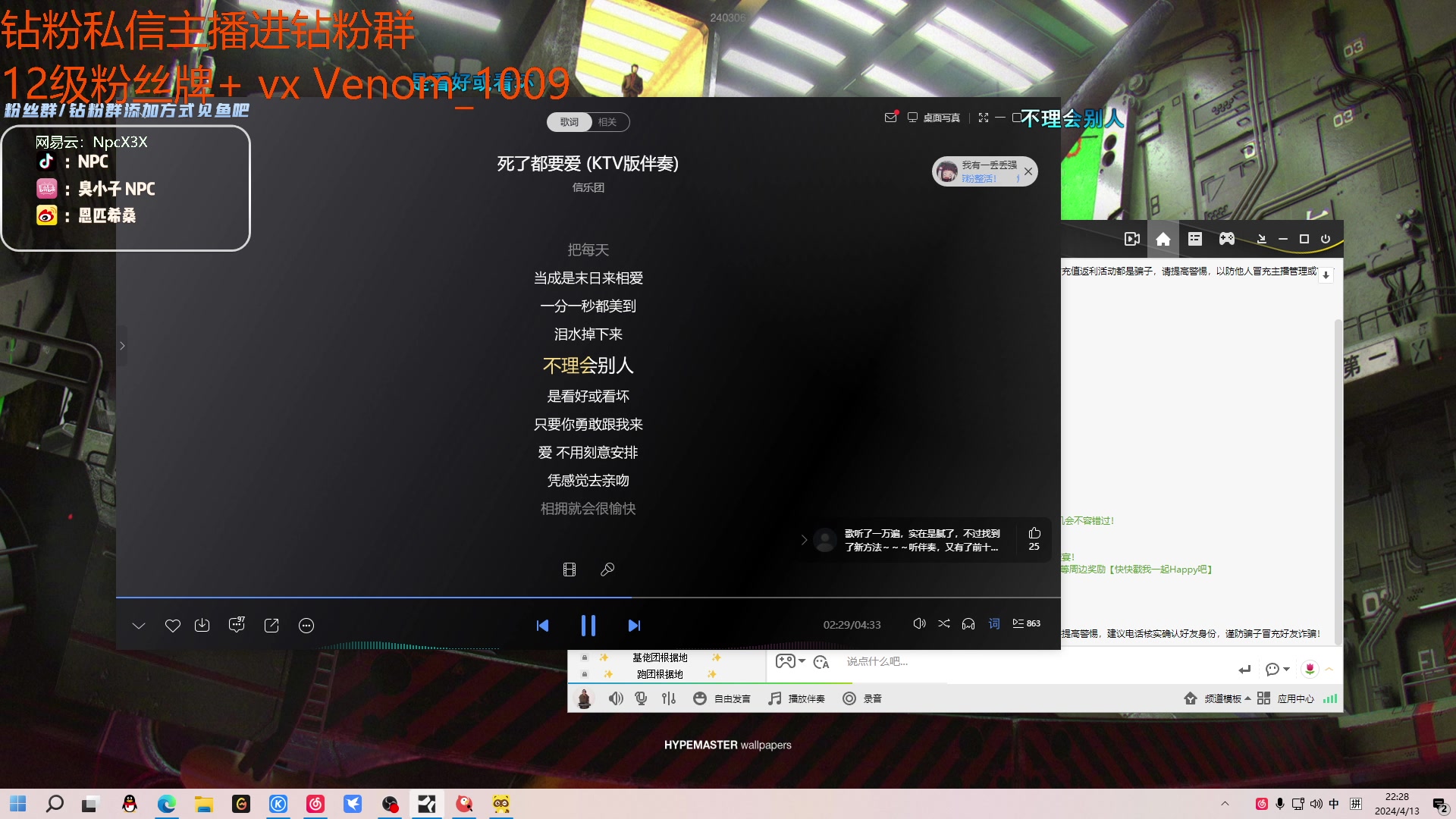Open the video live icon in chat window
The image size is (1456, 819).
pos(1132,239)
